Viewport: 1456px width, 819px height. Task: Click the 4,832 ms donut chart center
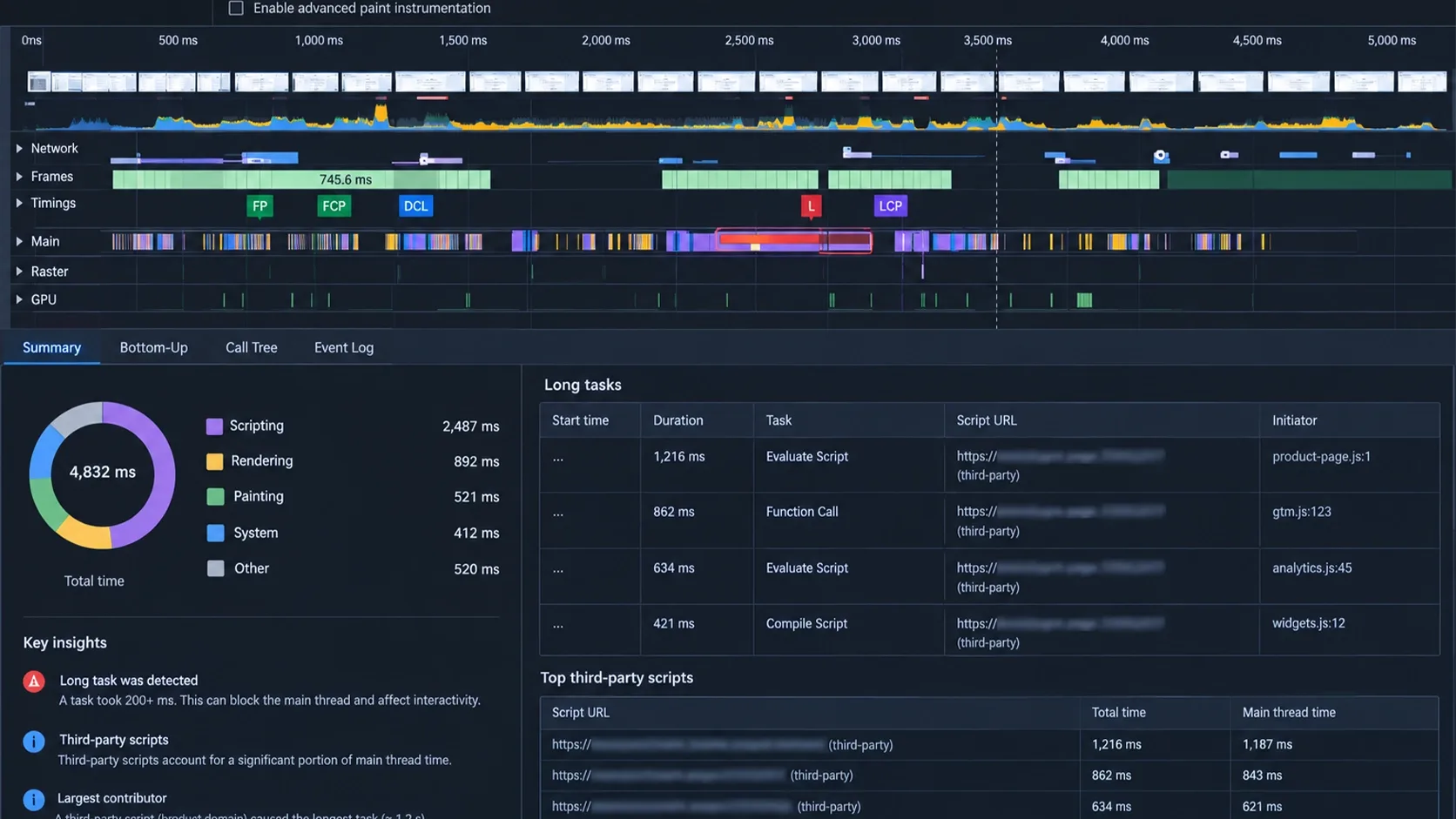[x=102, y=473]
